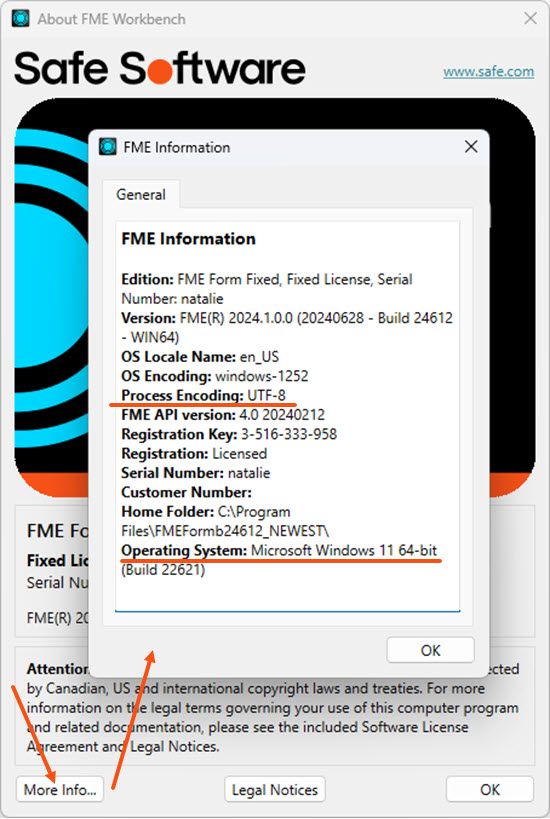
Task: Close the About FME Workbench window
Action: pos(530,19)
